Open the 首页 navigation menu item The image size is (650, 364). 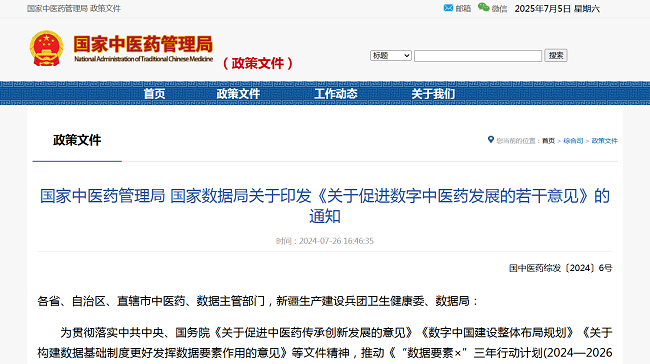(x=154, y=94)
